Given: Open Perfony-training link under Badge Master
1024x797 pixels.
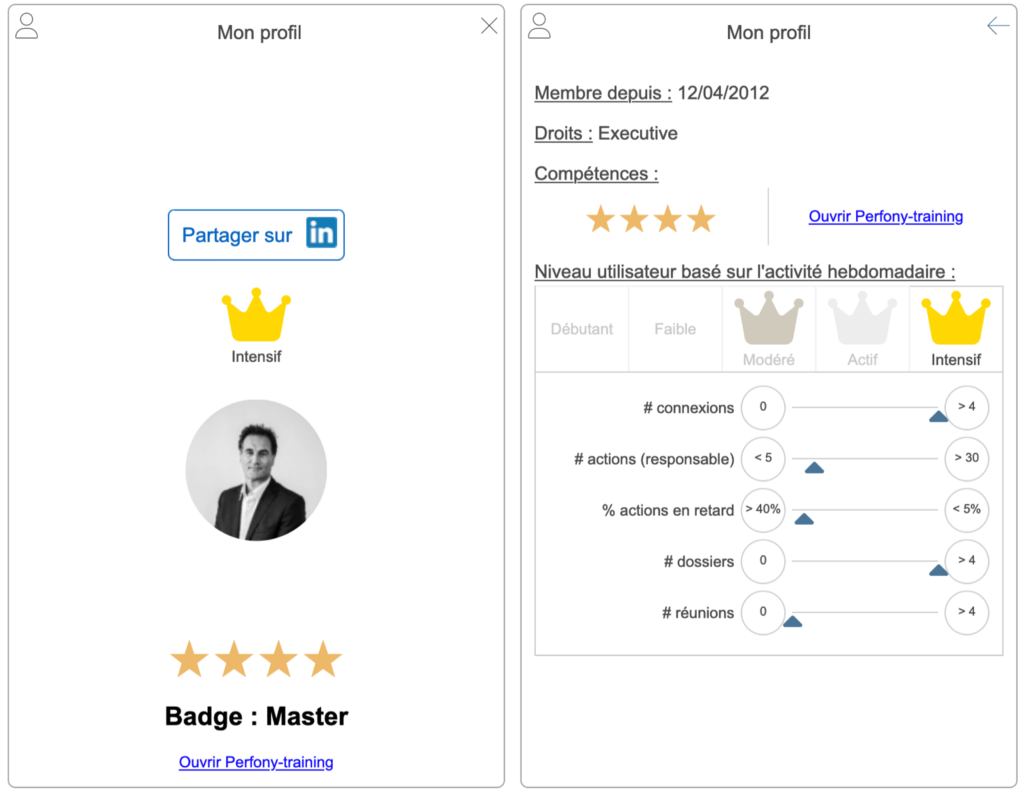Looking at the screenshot, I should pyautogui.click(x=256, y=762).
